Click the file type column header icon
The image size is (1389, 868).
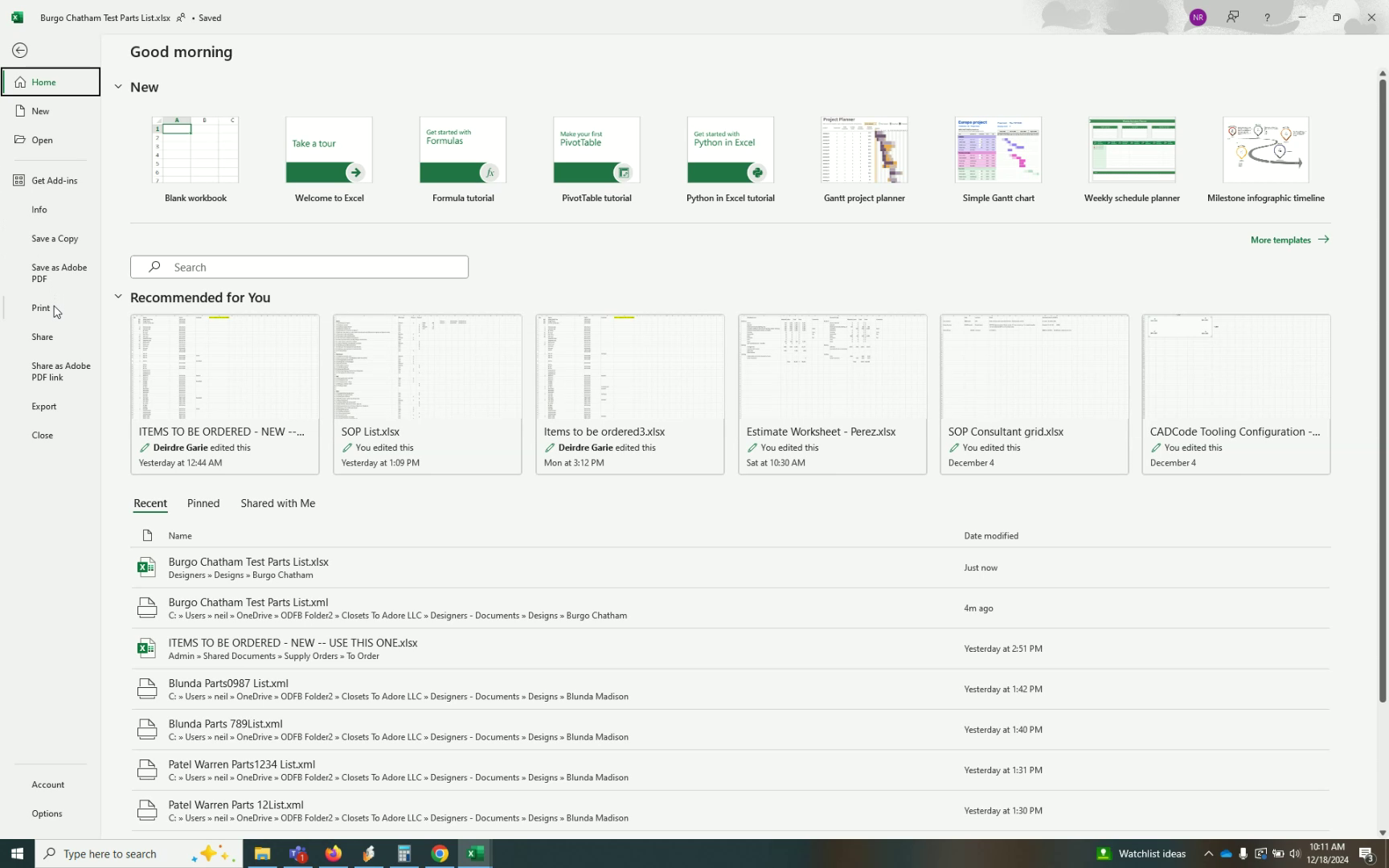147,536
